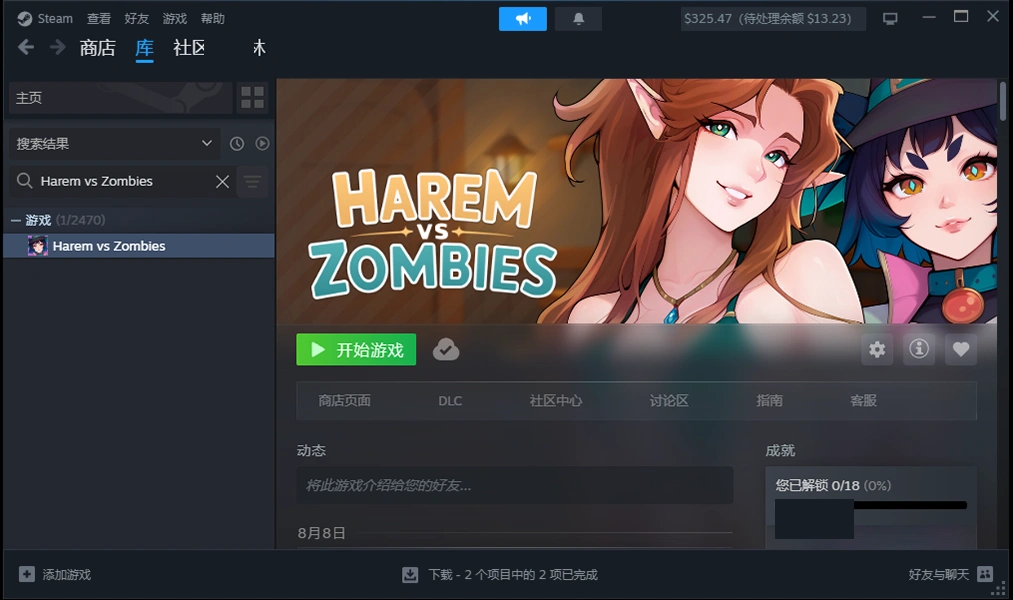This screenshot has height=600, width=1013.
Task: Open downloads status 2 项已完成
Action: pyautogui.click(x=513, y=574)
